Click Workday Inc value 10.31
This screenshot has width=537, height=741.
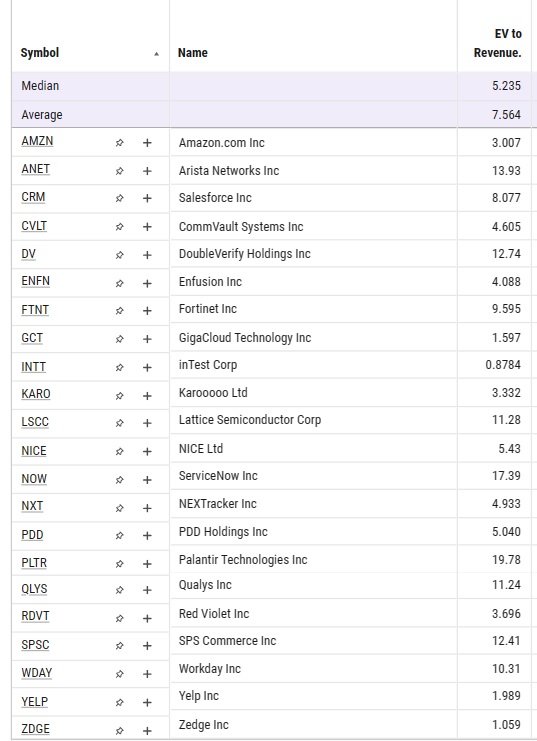point(506,669)
